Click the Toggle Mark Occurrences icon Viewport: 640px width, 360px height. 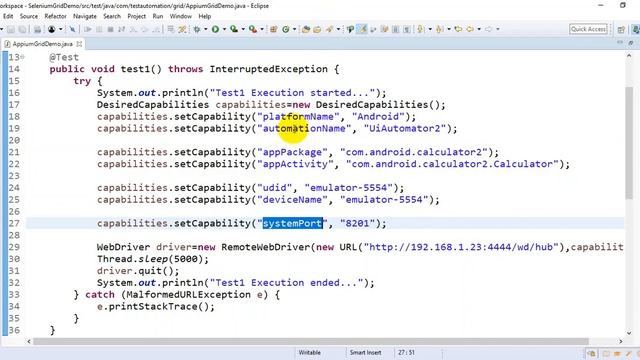pyautogui.click(x=362, y=29)
